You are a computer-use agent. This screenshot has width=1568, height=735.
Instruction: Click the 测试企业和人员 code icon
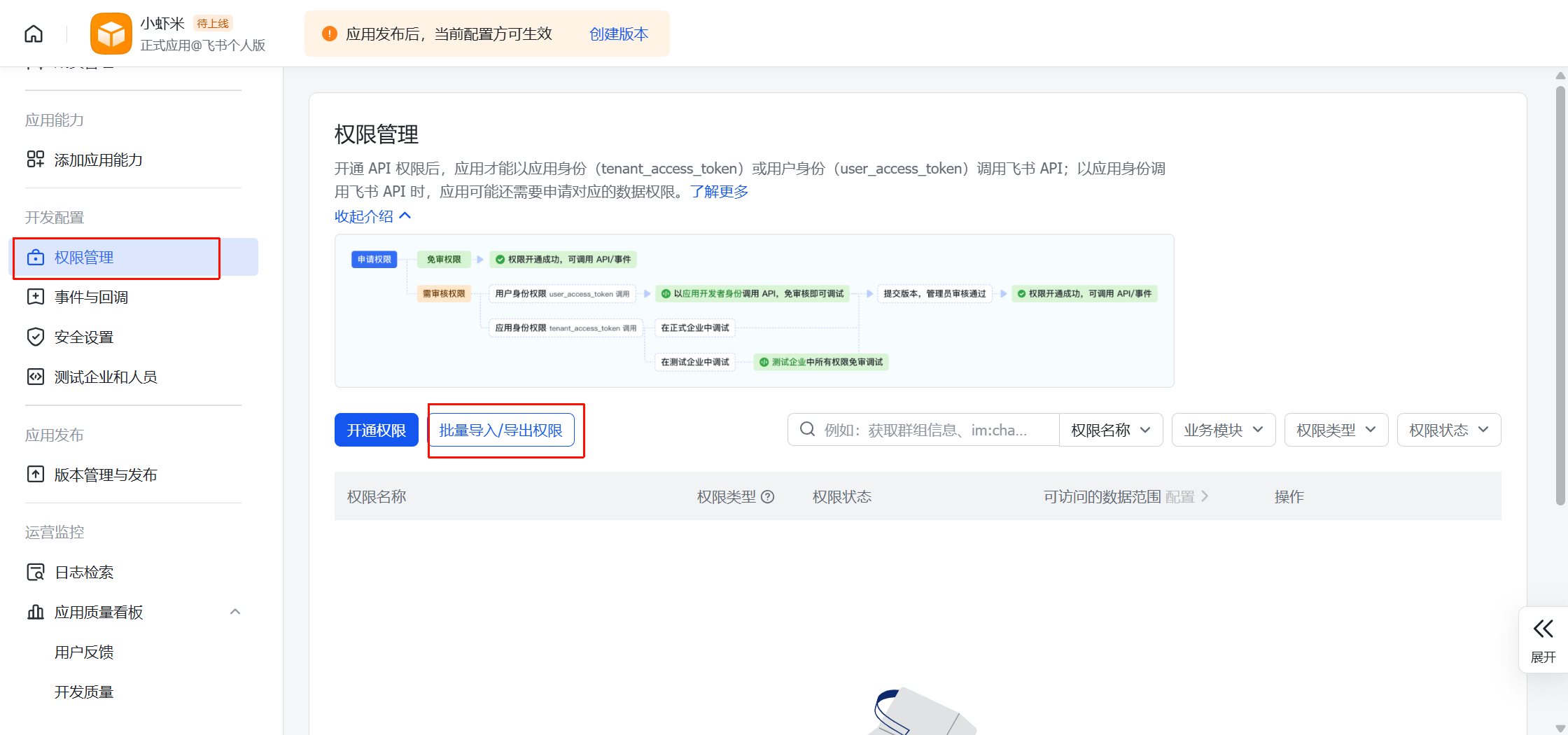point(35,377)
